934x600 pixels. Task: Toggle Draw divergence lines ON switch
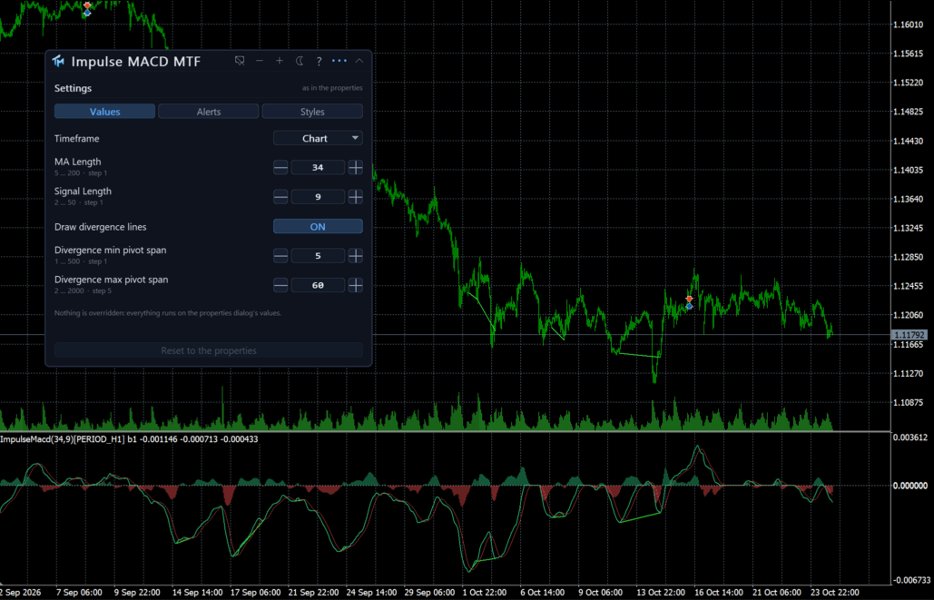coord(318,226)
